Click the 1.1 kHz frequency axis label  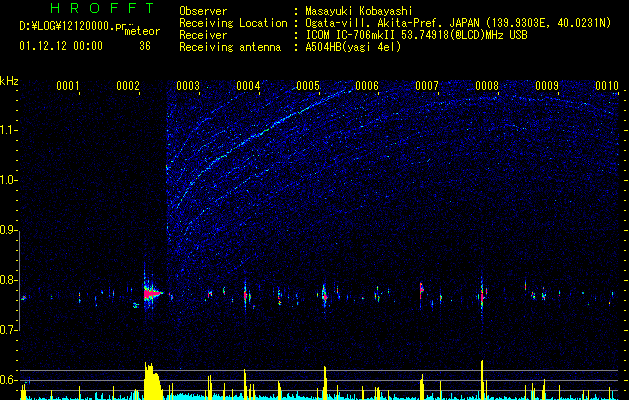[x=8, y=130]
